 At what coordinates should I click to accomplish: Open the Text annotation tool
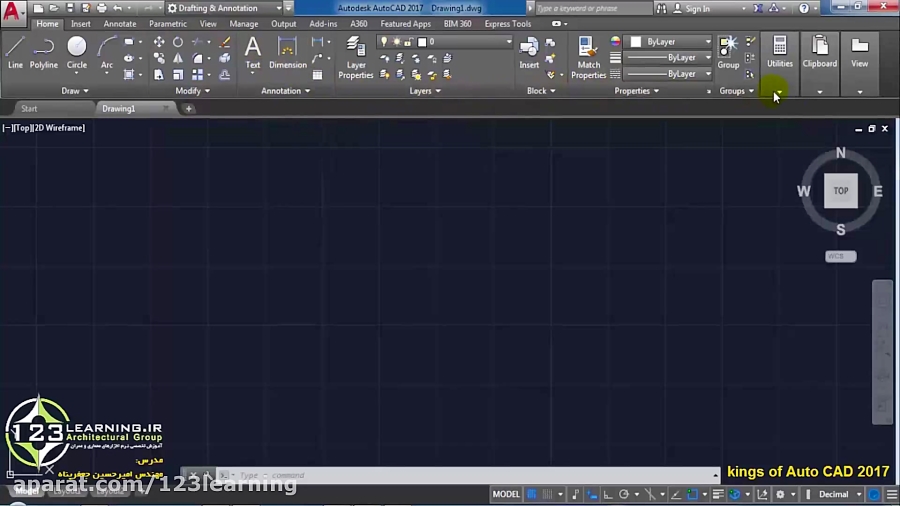click(253, 53)
